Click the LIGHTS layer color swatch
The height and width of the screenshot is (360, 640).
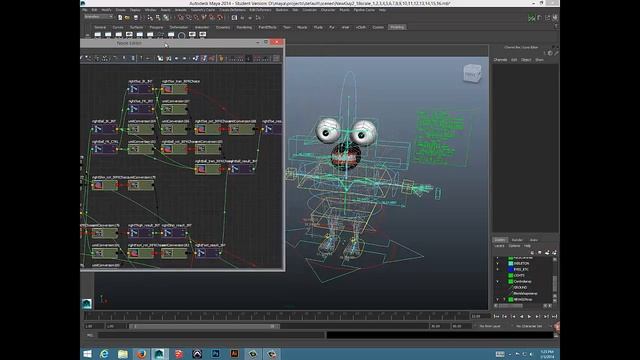click(511, 276)
